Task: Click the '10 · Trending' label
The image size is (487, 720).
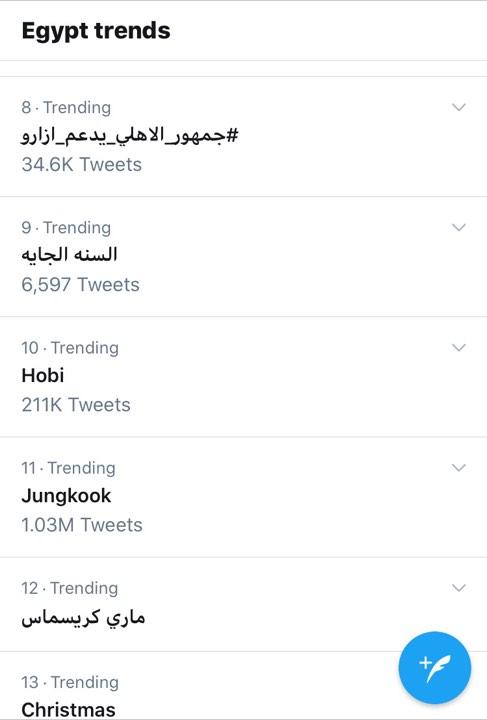Action: point(70,348)
